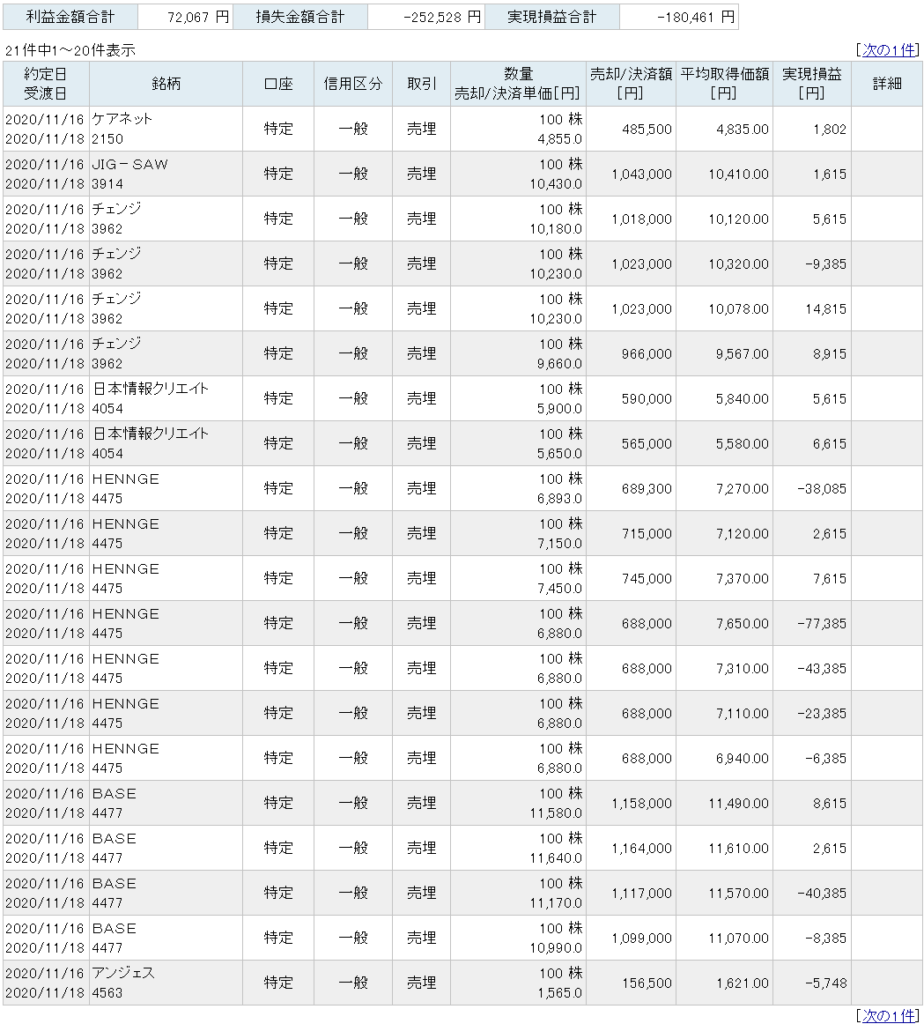Click the 7,615 realized profit
924x1024 pixels.
click(x=829, y=579)
